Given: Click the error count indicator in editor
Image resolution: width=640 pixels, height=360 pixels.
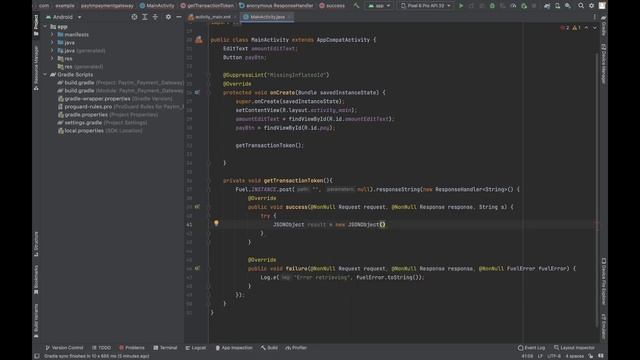Looking at the screenshot, I should 565,28.
